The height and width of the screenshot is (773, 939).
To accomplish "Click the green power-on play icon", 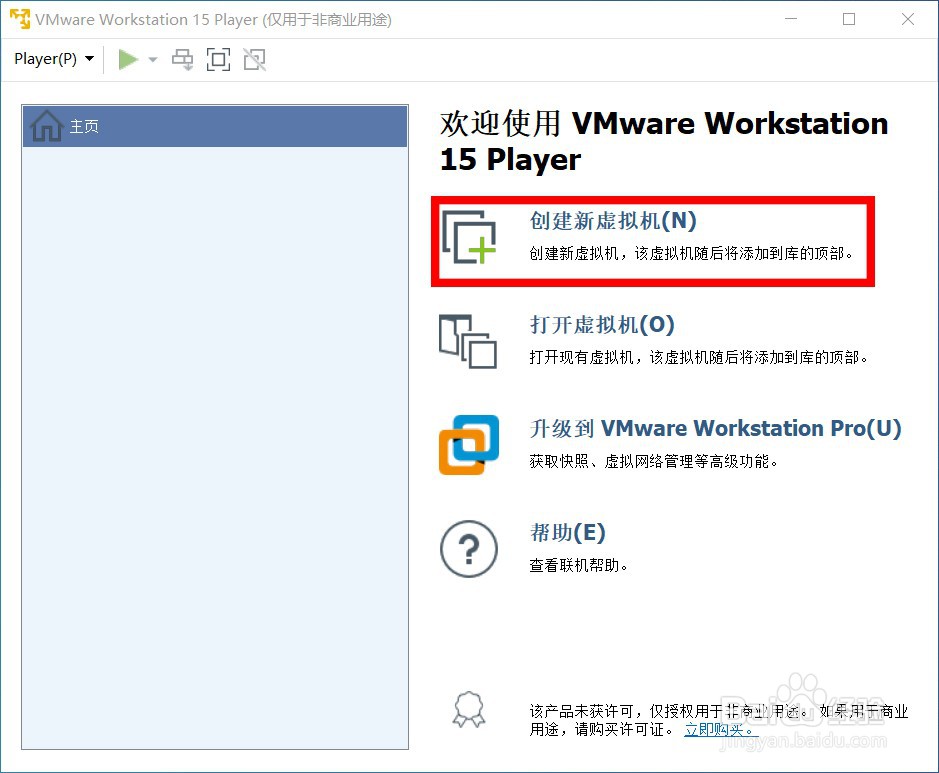I will (128, 59).
